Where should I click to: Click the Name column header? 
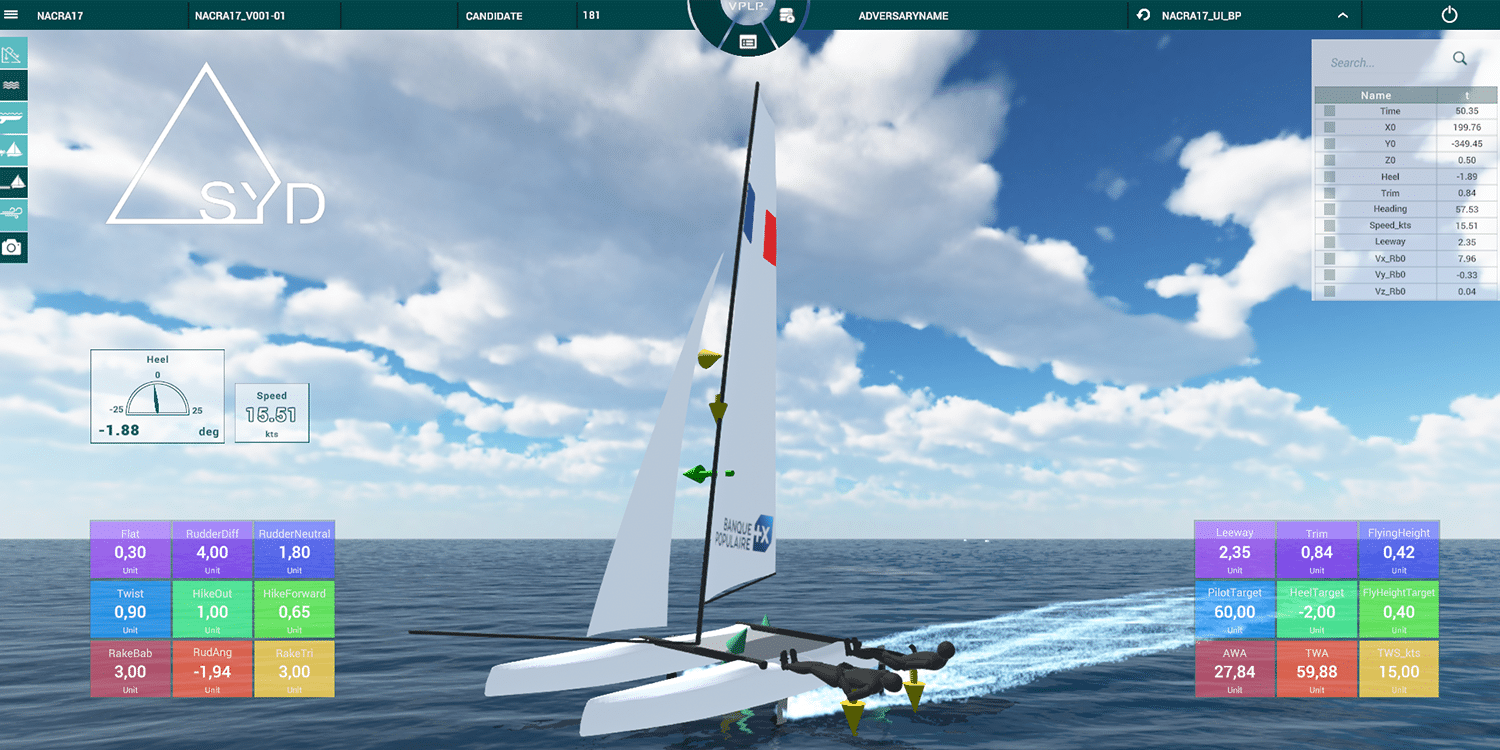click(1376, 95)
